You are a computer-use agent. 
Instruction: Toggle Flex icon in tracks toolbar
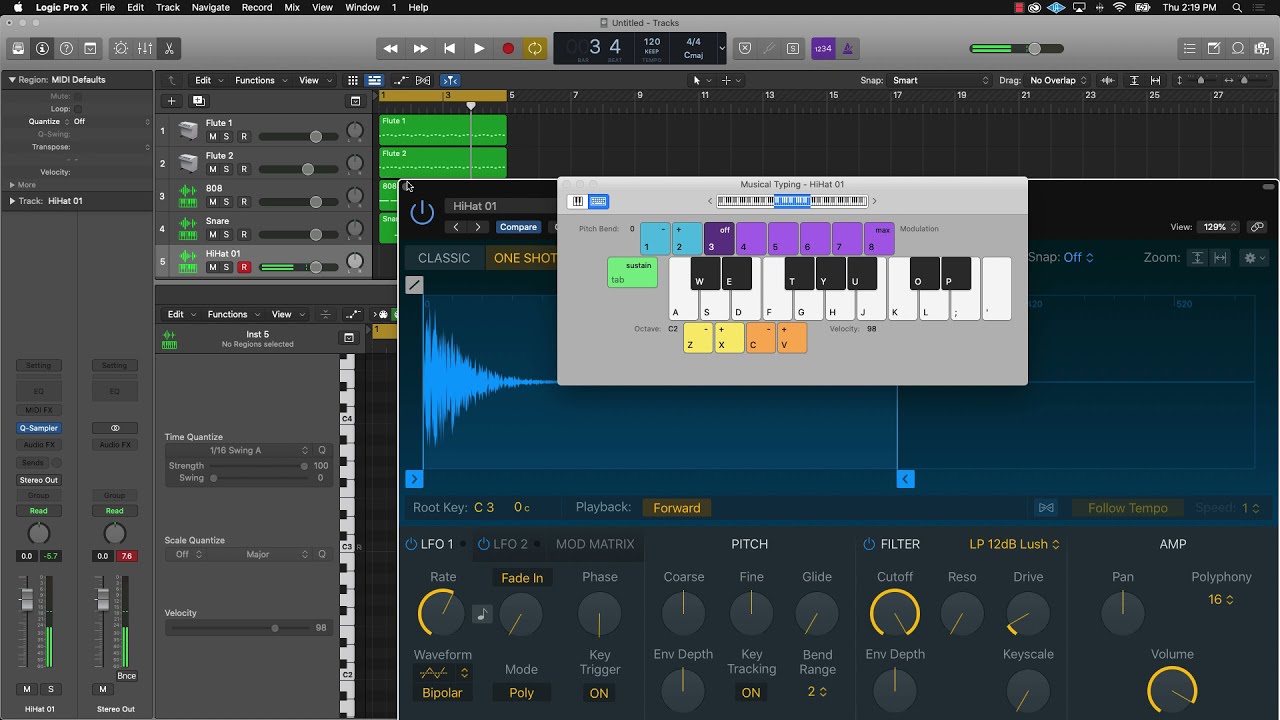(x=423, y=80)
